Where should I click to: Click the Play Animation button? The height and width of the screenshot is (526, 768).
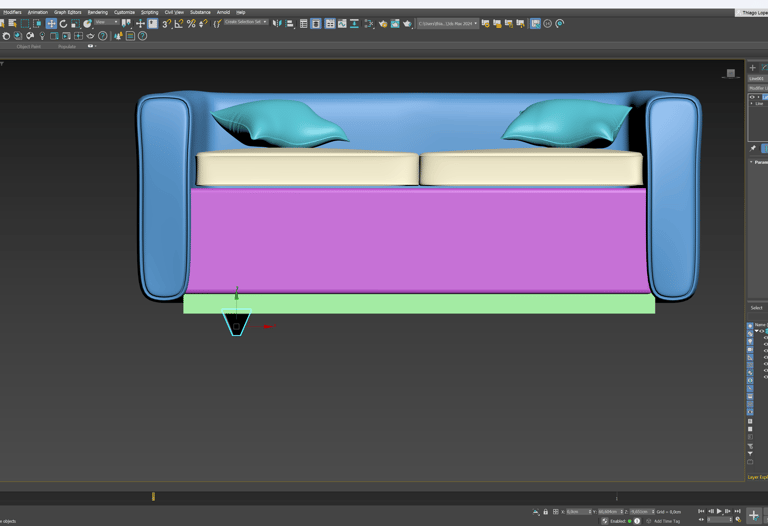pyautogui.click(x=719, y=511)
